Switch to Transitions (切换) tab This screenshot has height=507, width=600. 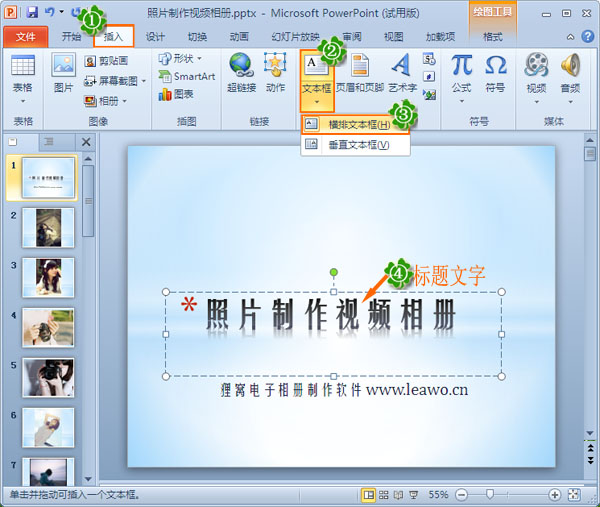coord(197,37)
